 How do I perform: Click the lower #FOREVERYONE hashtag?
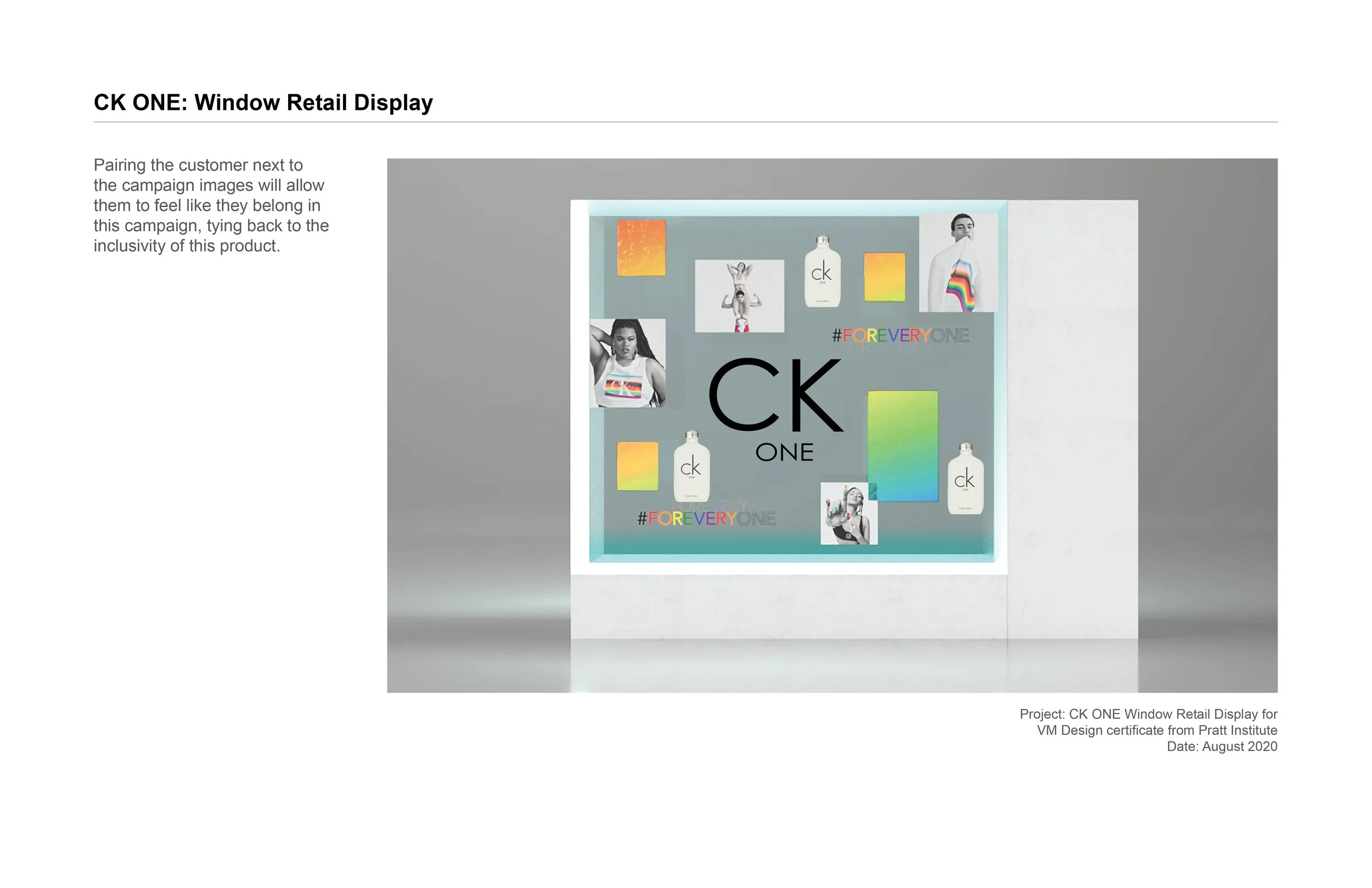pos(706,519)
